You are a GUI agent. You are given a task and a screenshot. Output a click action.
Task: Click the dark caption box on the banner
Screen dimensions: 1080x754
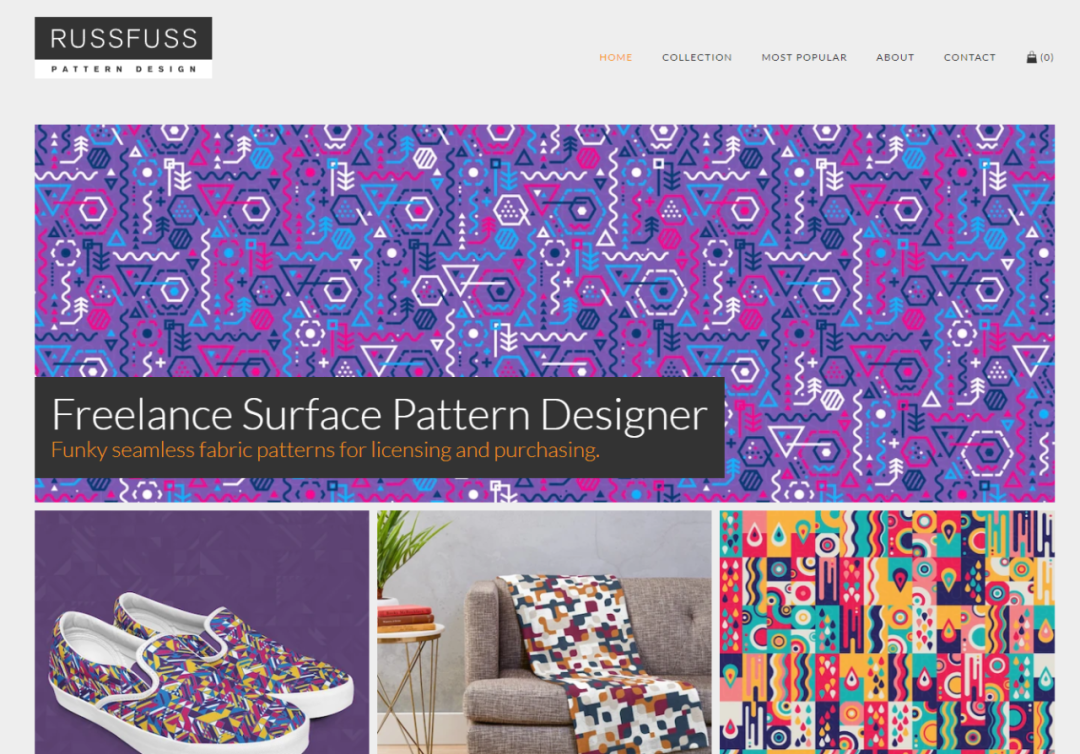(x=380, y=427)
